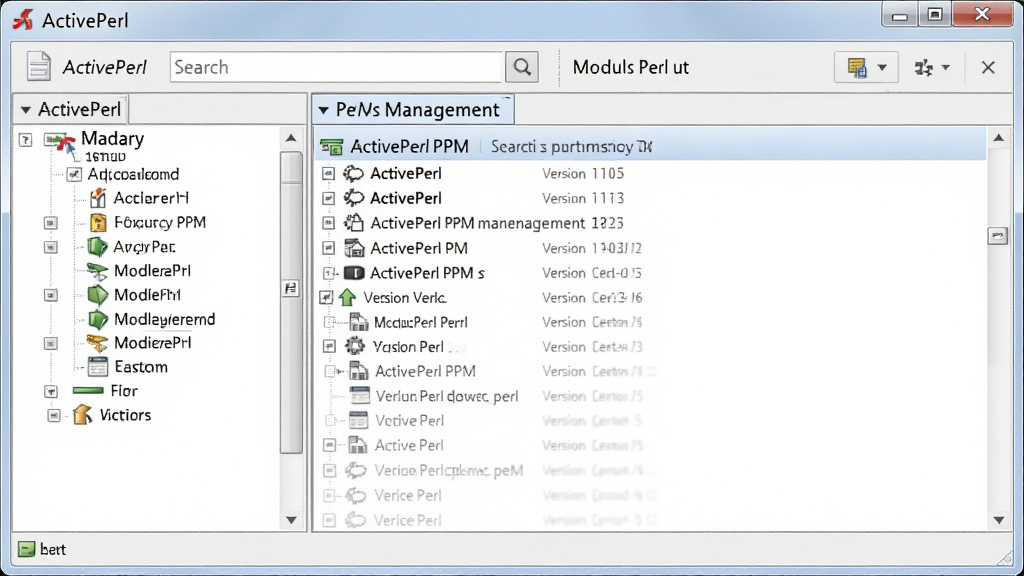1024x576 pixels.
Task: Toggle checkbox for ActivePerl PM row
Action: (x=328, y=248)
